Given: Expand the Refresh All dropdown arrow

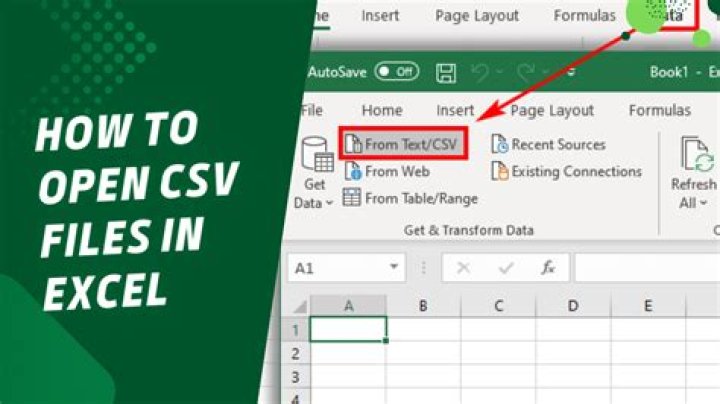Looking at the screenshot, I should [703, 203].
